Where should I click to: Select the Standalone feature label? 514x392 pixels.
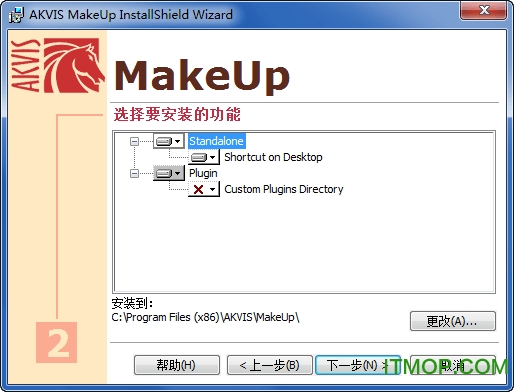[x=216, y=141]
